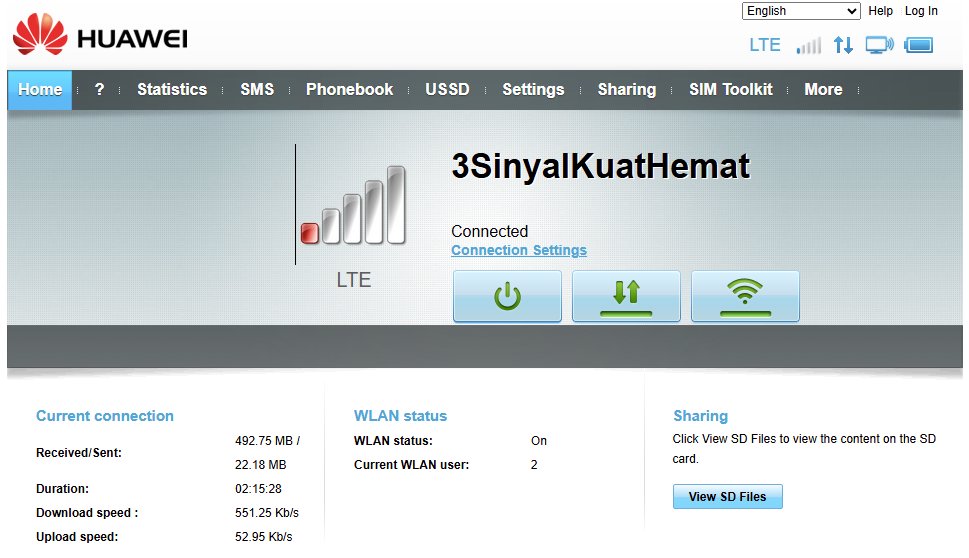The width and height of the screenshot is (969, 558).
Task: Click the upload speed value 52.95 Kb/s
Action: click(x=263, y=537)
